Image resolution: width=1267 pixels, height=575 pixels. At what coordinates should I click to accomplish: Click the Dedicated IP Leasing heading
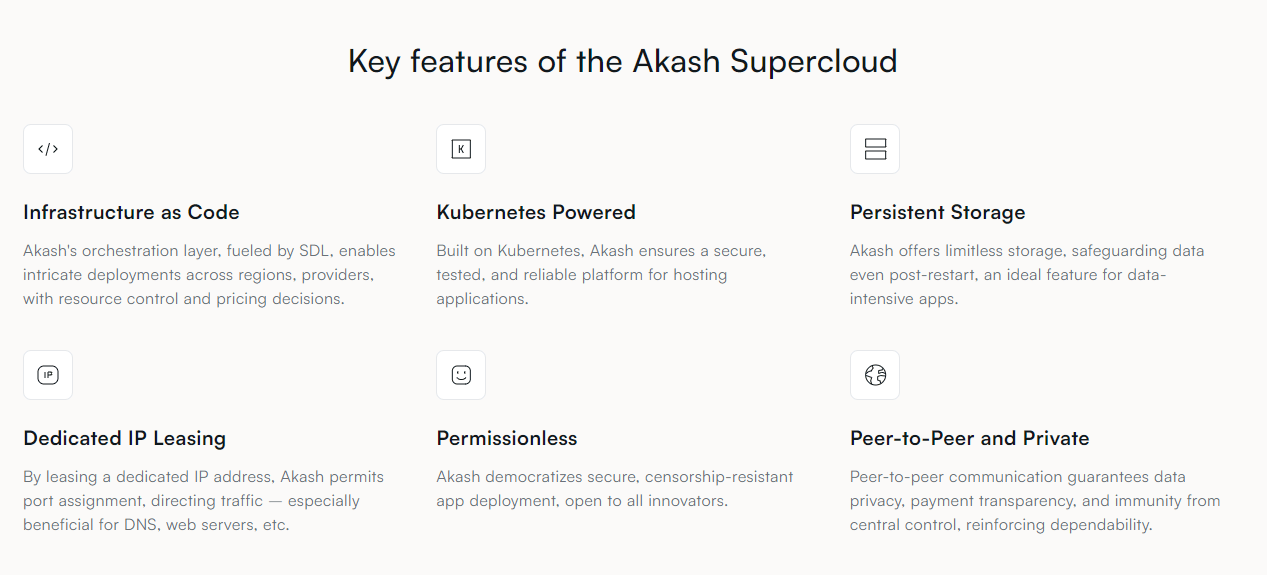click(125, 438)
